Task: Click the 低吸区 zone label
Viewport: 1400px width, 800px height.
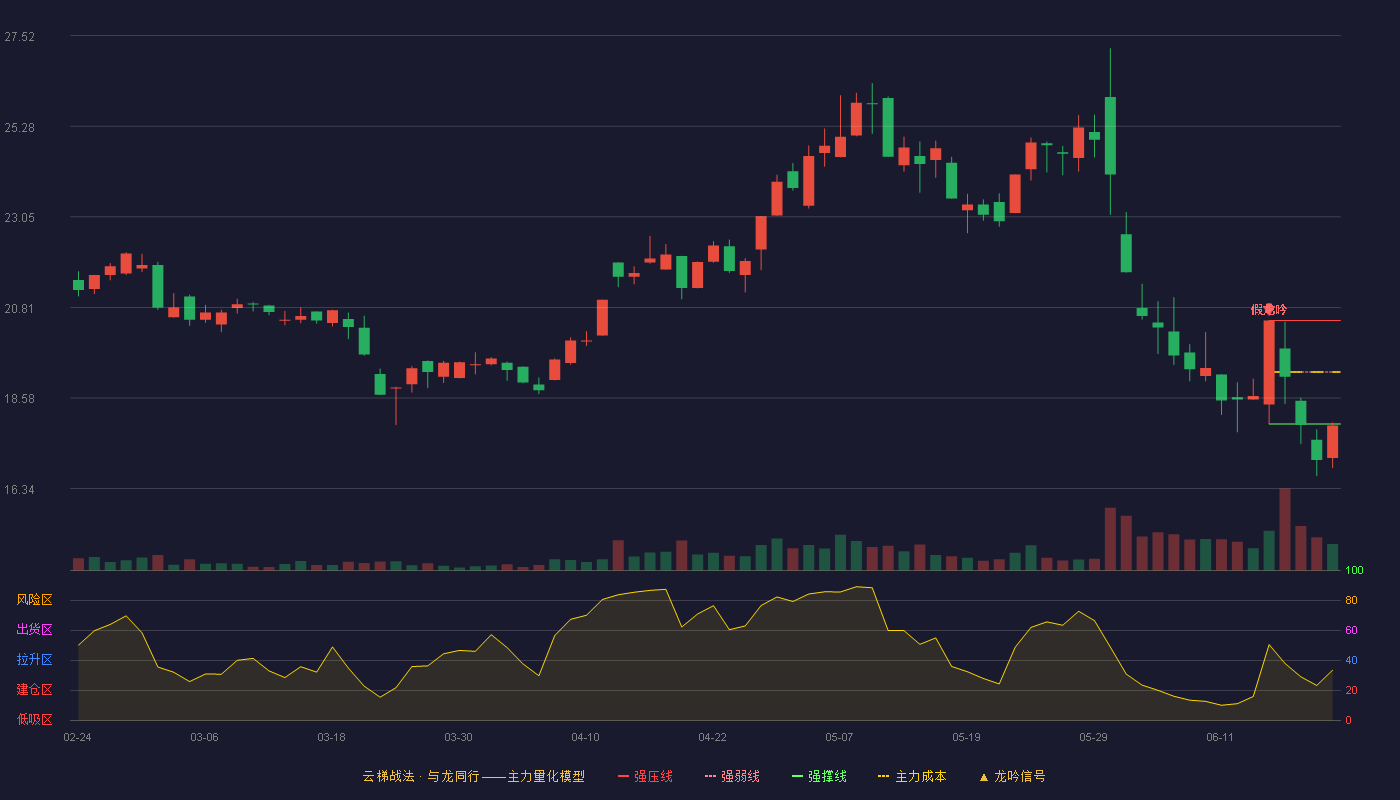Action: tap(34, 719)
